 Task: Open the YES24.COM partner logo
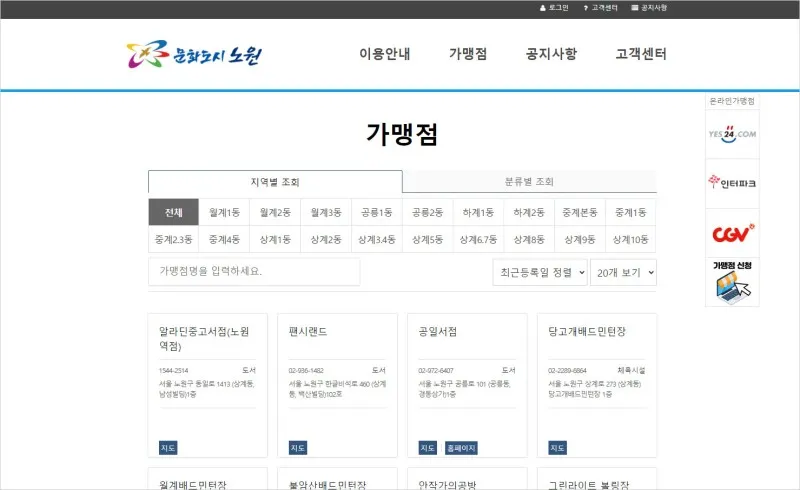coord(732,133)
